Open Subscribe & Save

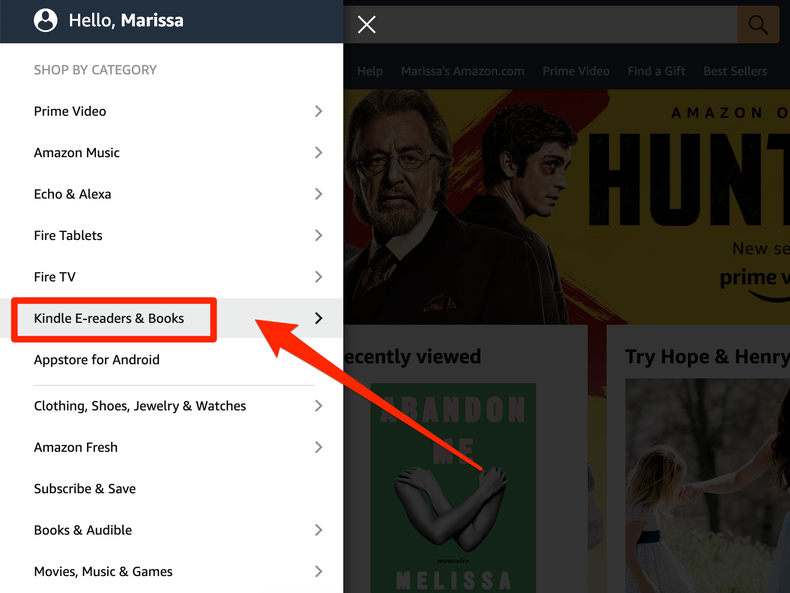coord(85,489)
